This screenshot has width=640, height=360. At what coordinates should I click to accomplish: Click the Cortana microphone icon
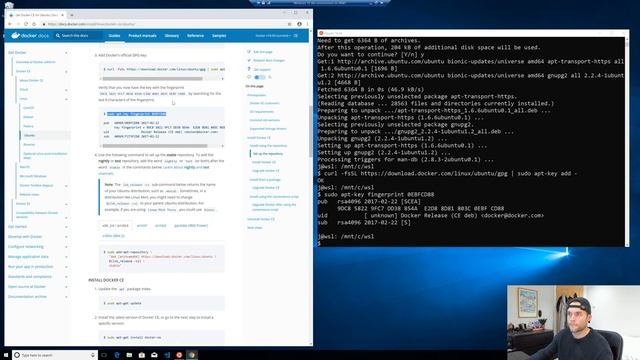(93, 355)
